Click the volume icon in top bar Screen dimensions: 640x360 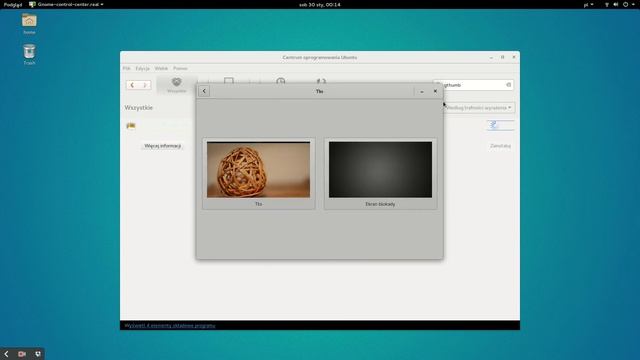[616, 4]
